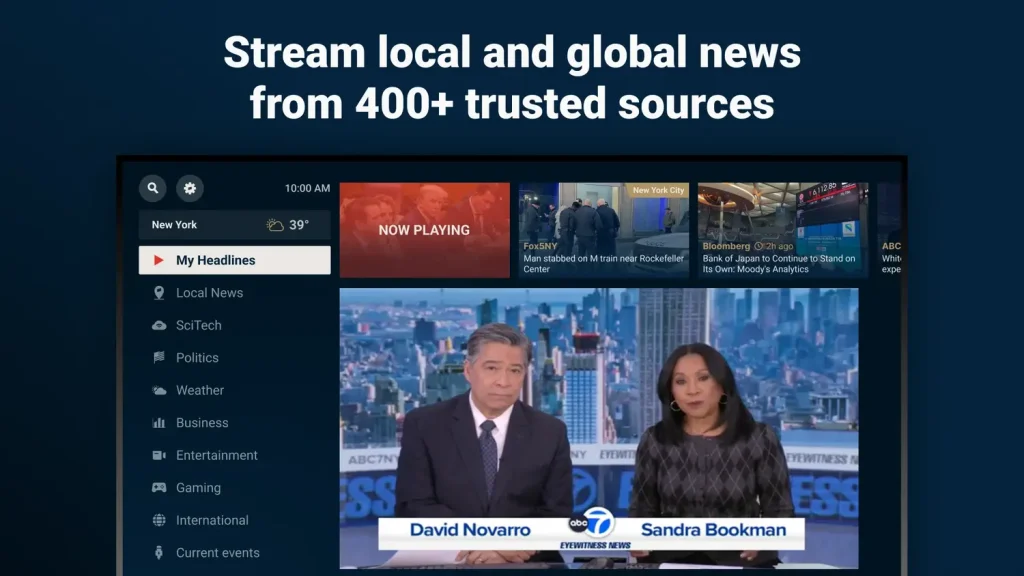Click the Weather cloud icon in sidebar
The height and width of the screenshot is (576, 1024).
pos(161,390)
